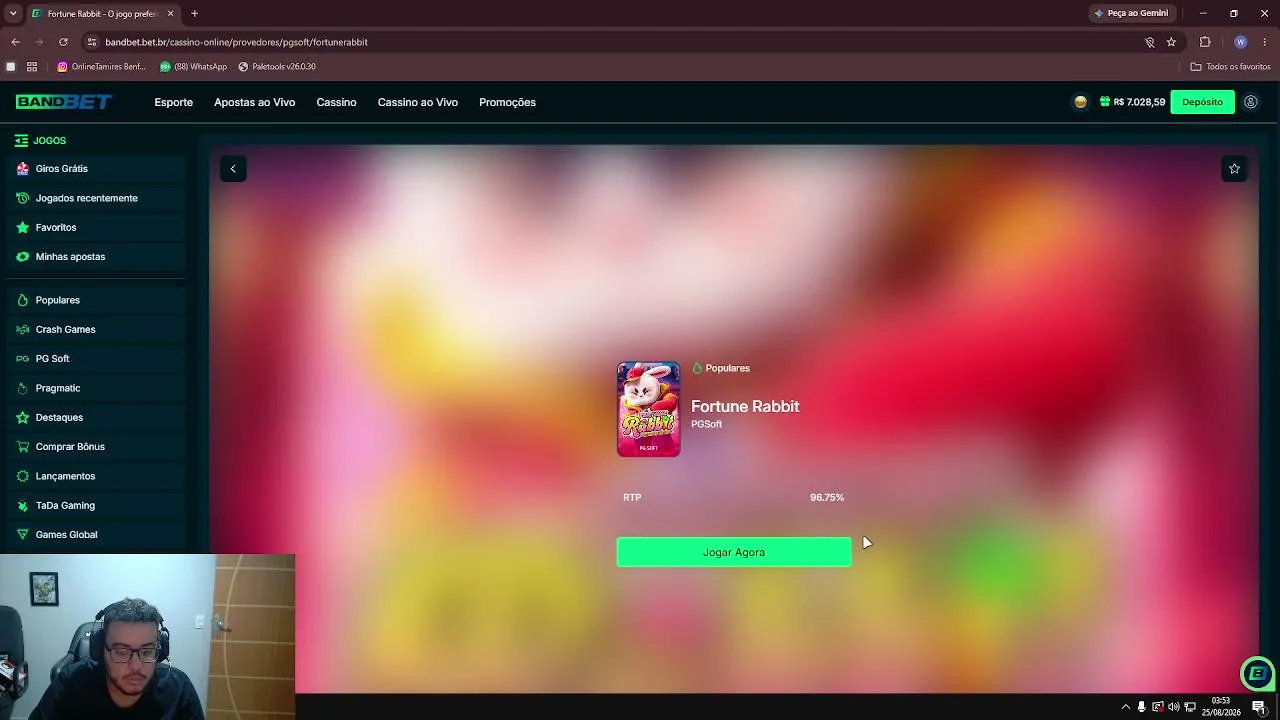Click the blocked-permission icon in address bar
This screenshot has height=720, width=1280.
pos(1149,42)
